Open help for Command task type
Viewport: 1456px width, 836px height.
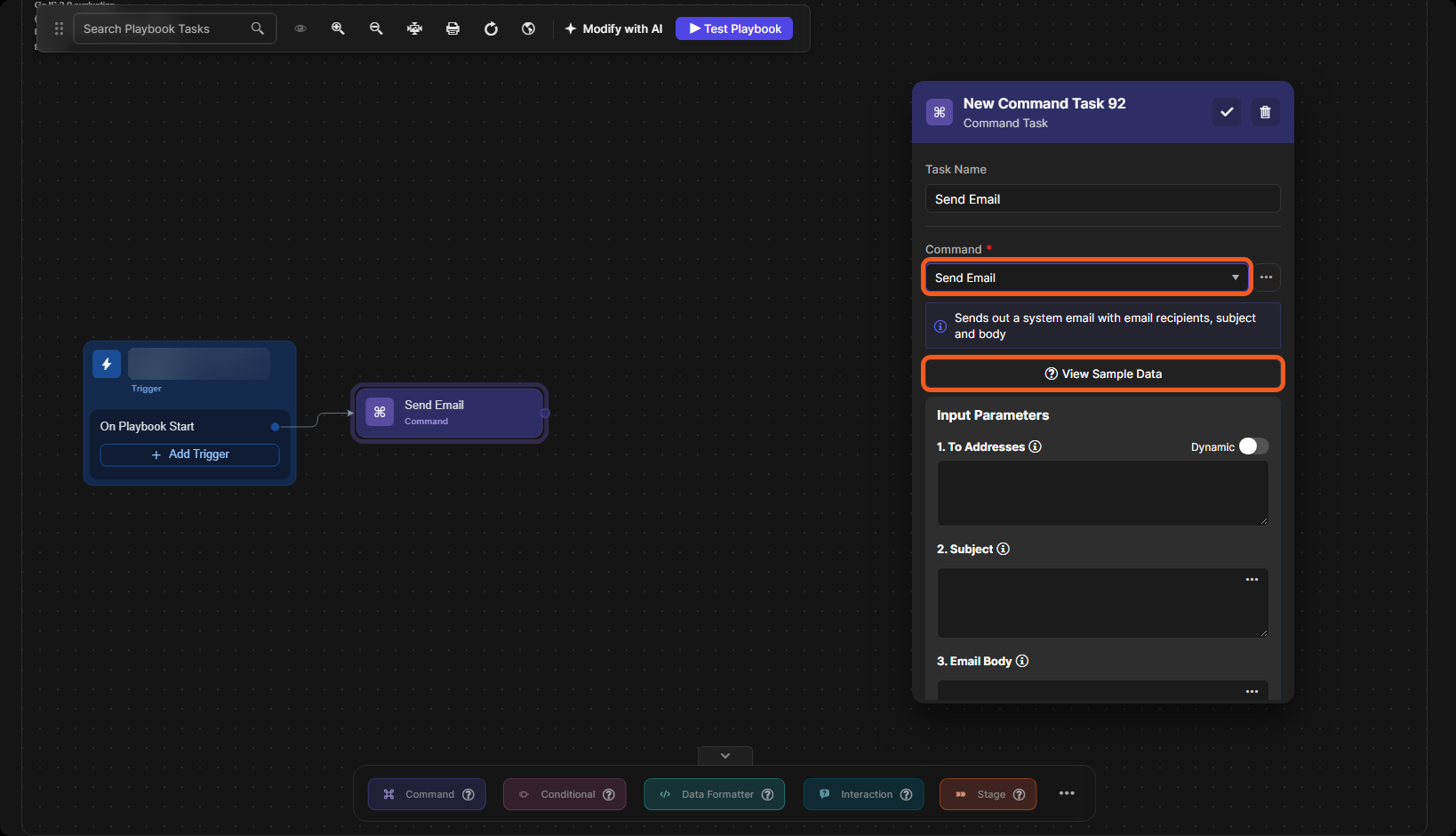[468, 794]
